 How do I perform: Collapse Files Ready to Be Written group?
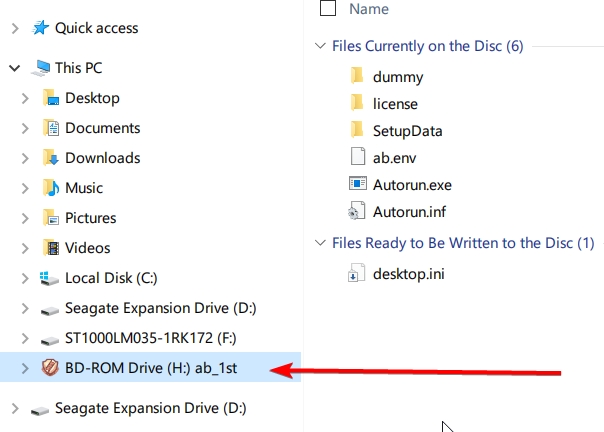pyautogui.click(x=320, y=243)
